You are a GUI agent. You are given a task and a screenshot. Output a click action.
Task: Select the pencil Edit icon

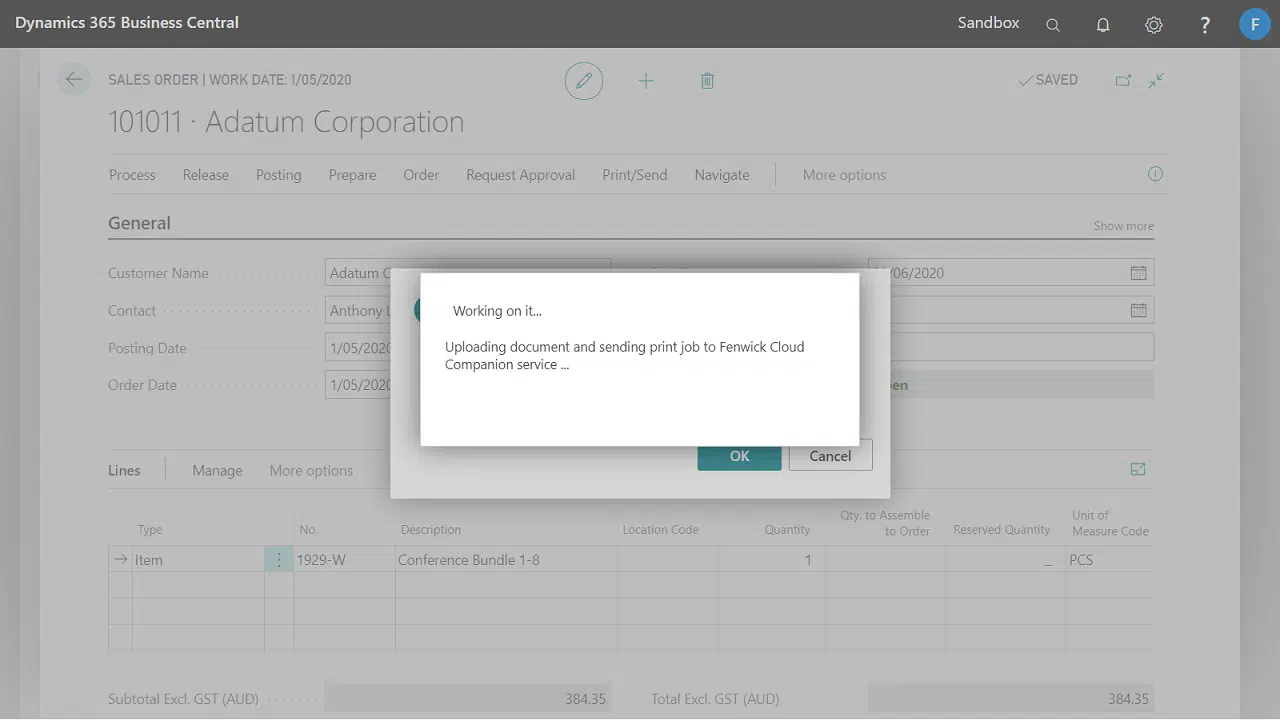pyautogui.click(x=584, y=80)
